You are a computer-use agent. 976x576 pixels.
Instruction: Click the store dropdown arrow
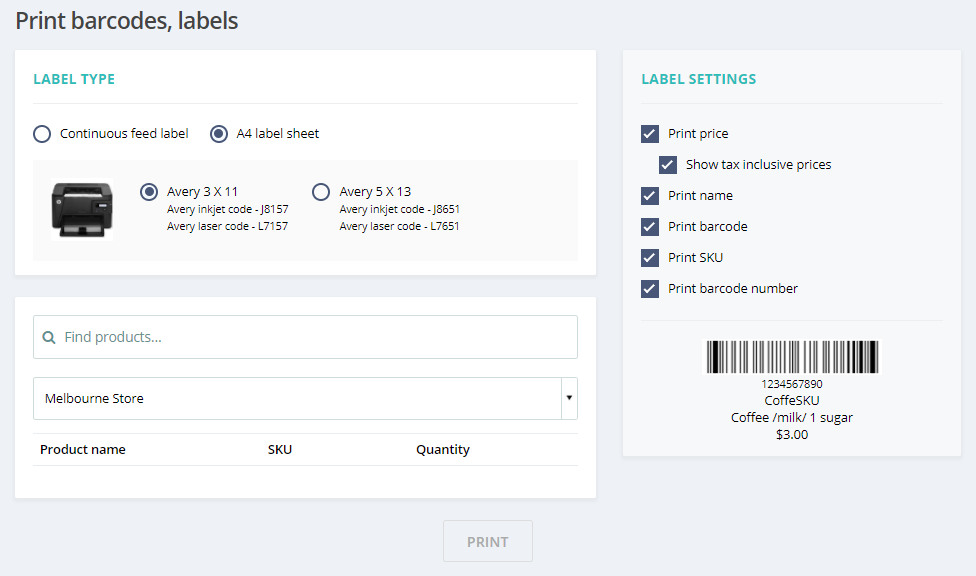pos(569,398)
